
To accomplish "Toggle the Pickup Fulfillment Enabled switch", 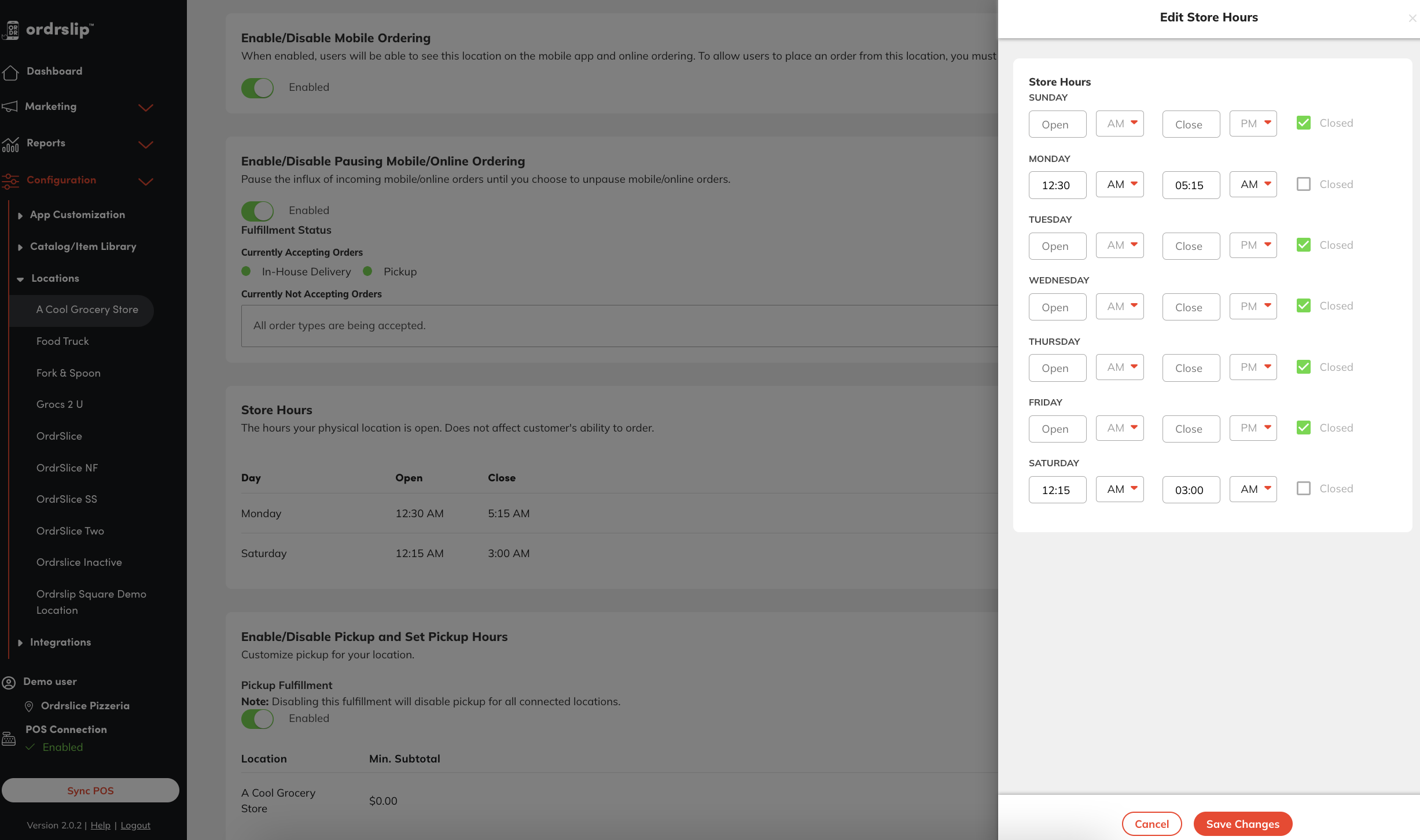I will (257, 719).
